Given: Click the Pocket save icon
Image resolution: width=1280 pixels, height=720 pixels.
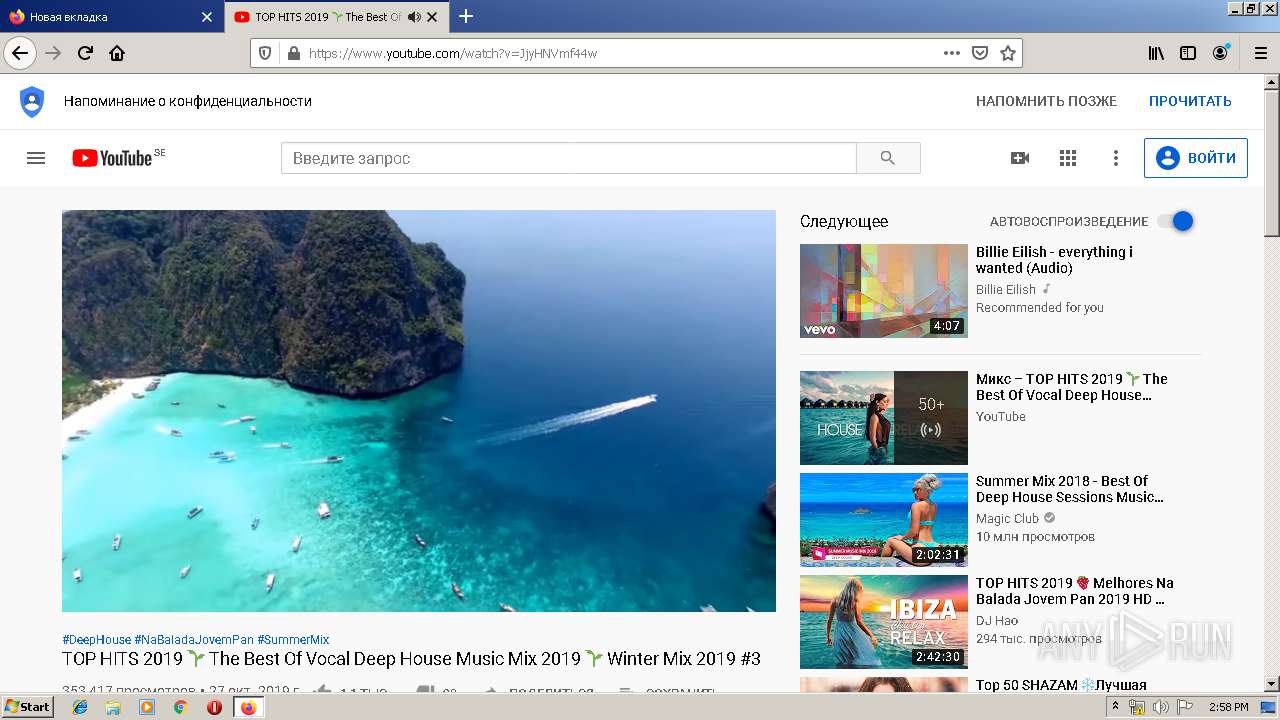Looking at the screenshot, I should pyautogui.click(x=980, y=53).
